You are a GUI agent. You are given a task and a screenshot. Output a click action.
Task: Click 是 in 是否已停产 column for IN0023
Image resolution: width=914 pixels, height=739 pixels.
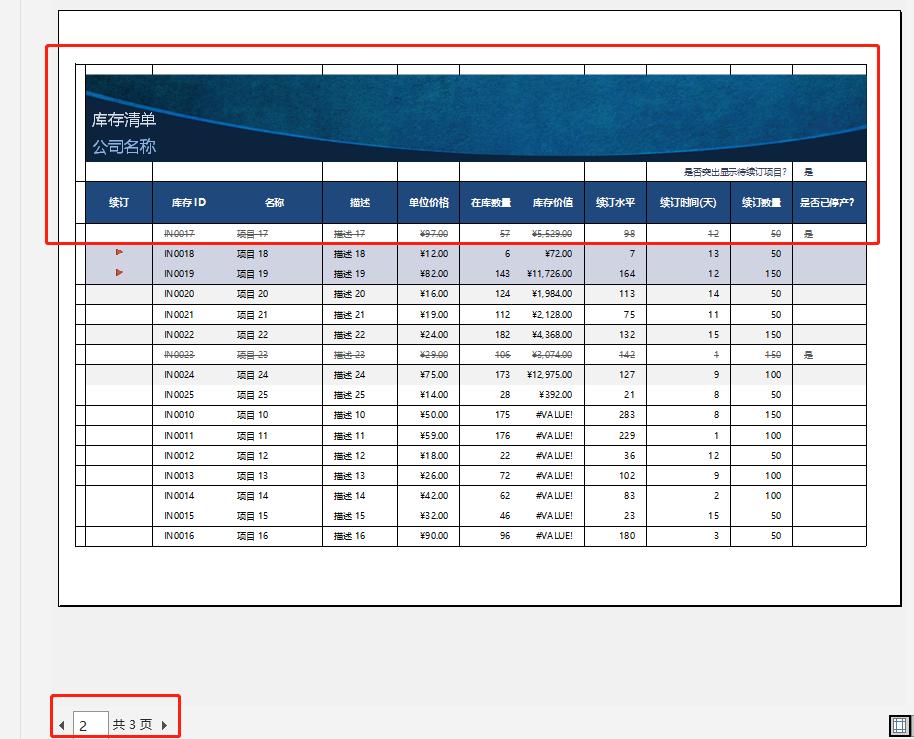tap(807, 354)
